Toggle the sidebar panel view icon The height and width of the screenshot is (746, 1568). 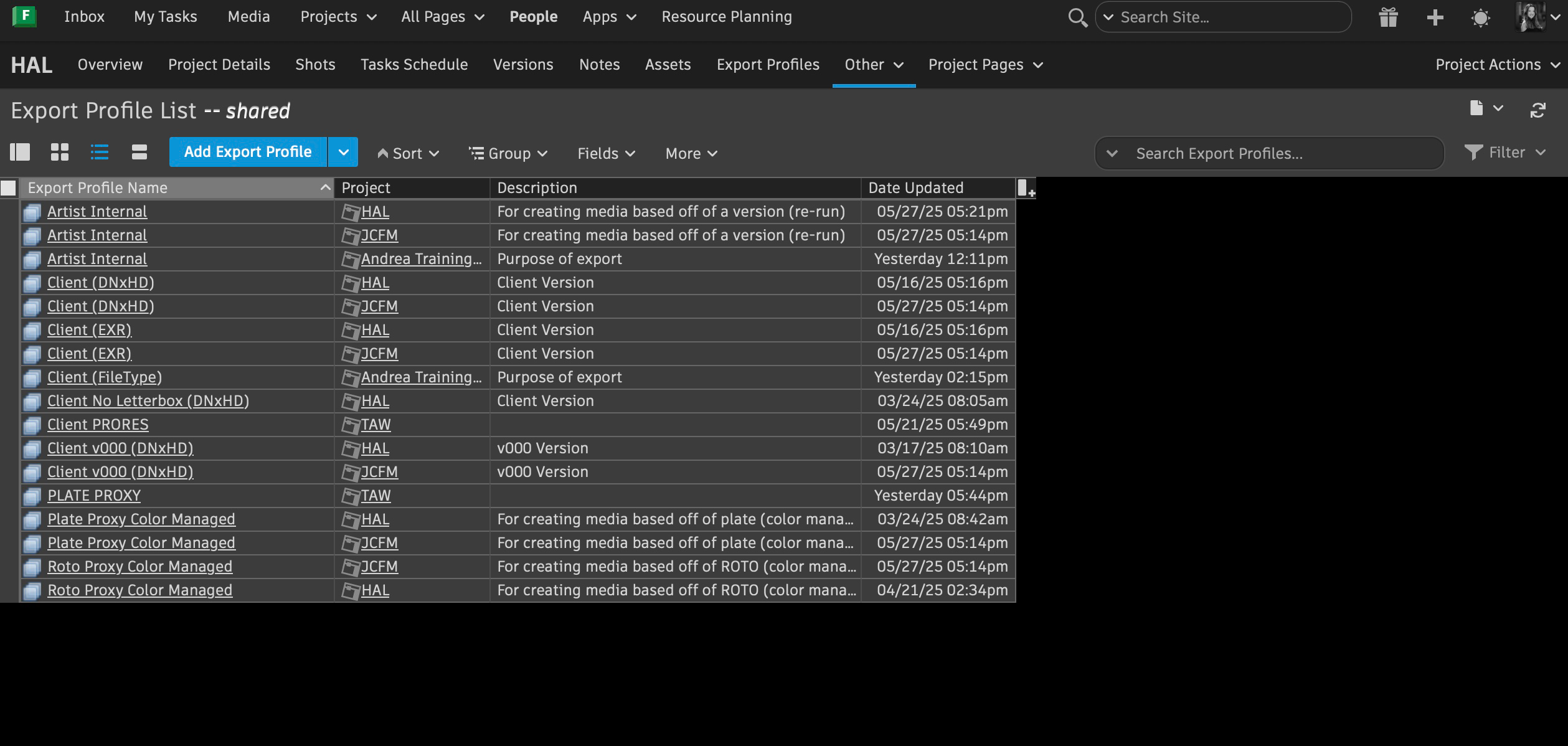20,153
